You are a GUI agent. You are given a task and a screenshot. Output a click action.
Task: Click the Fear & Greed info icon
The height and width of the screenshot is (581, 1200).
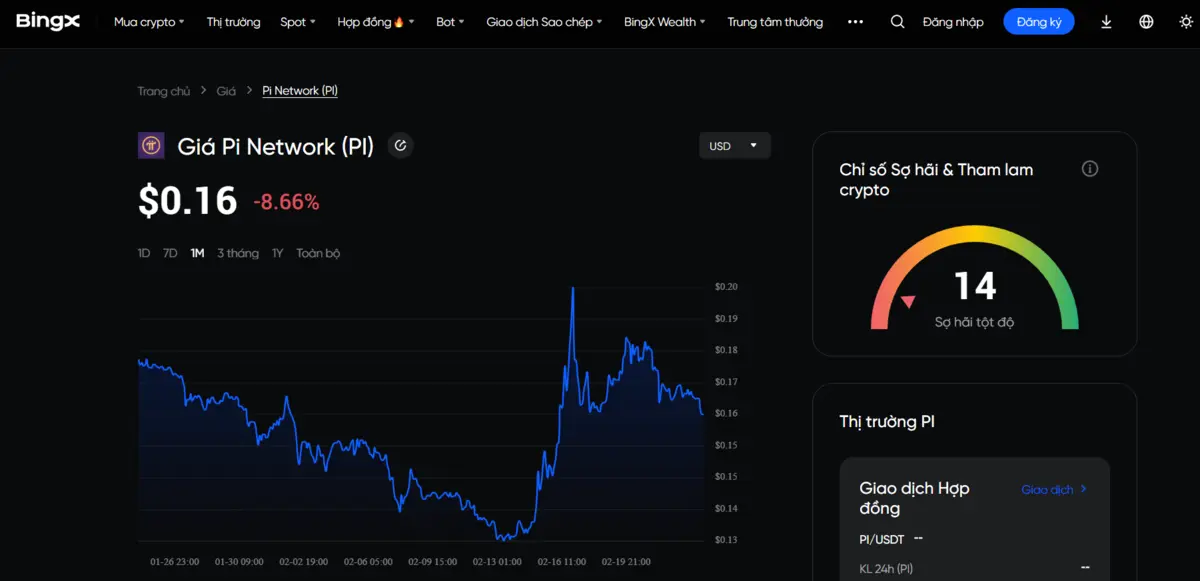tap(1090, 169)
